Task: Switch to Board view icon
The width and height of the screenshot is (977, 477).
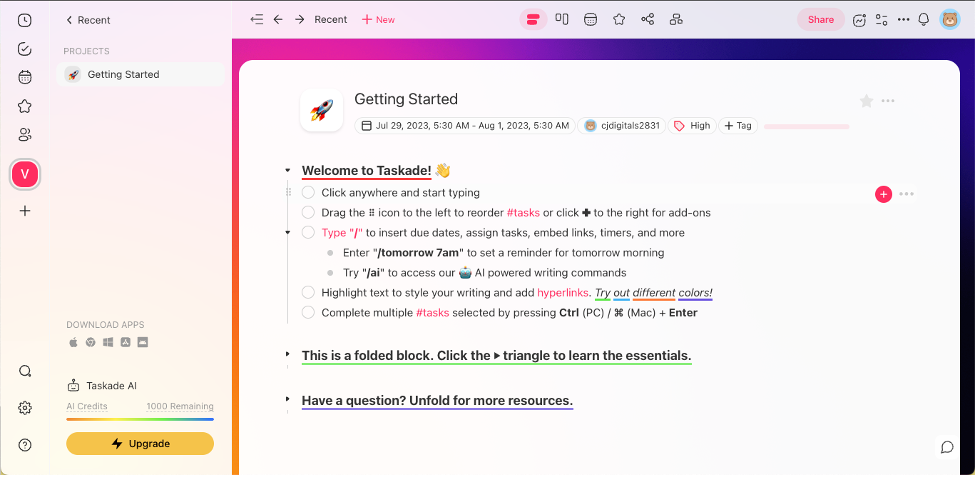Action: (562, 19)
